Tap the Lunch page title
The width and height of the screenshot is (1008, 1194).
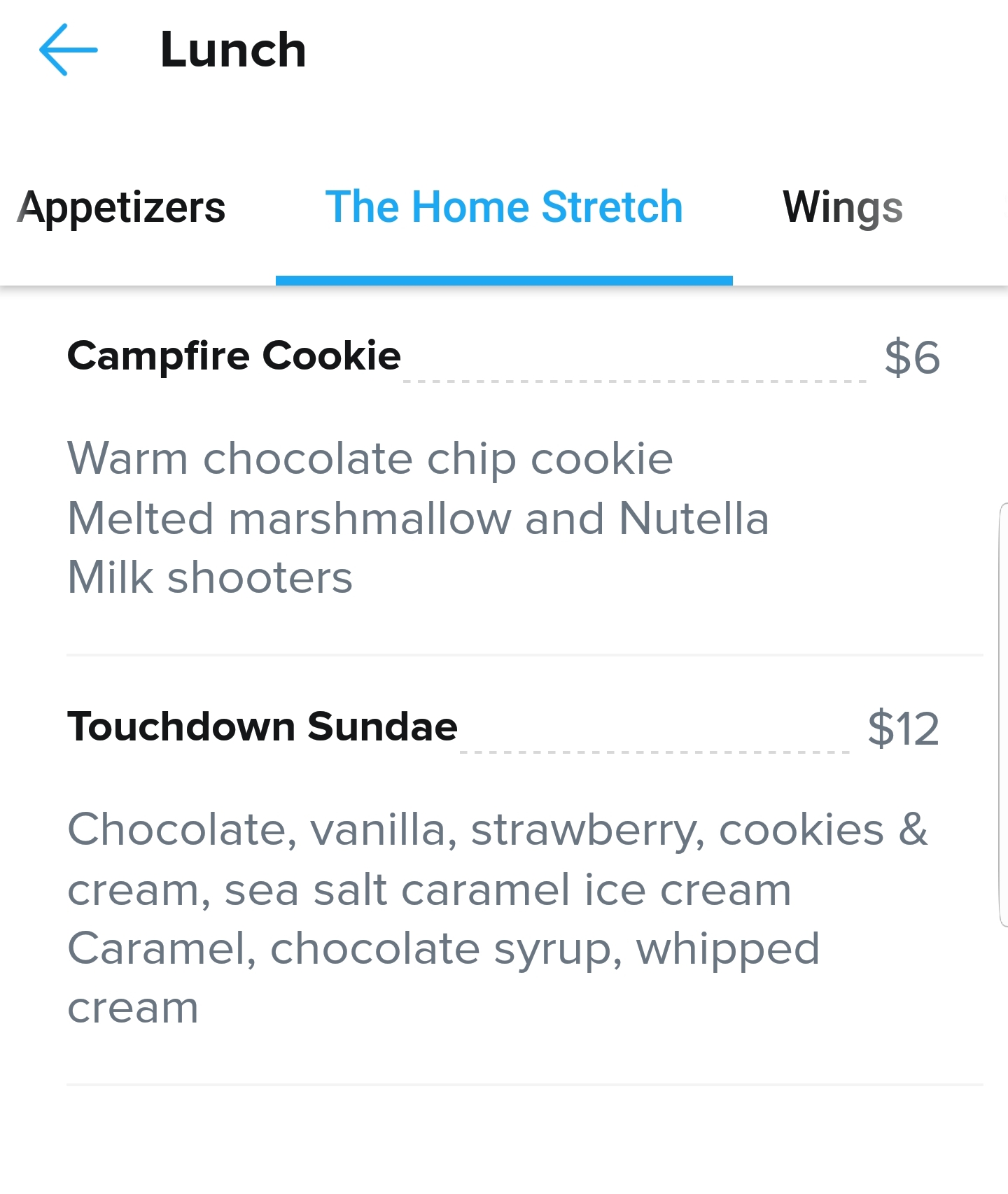[x=233, y=50]
